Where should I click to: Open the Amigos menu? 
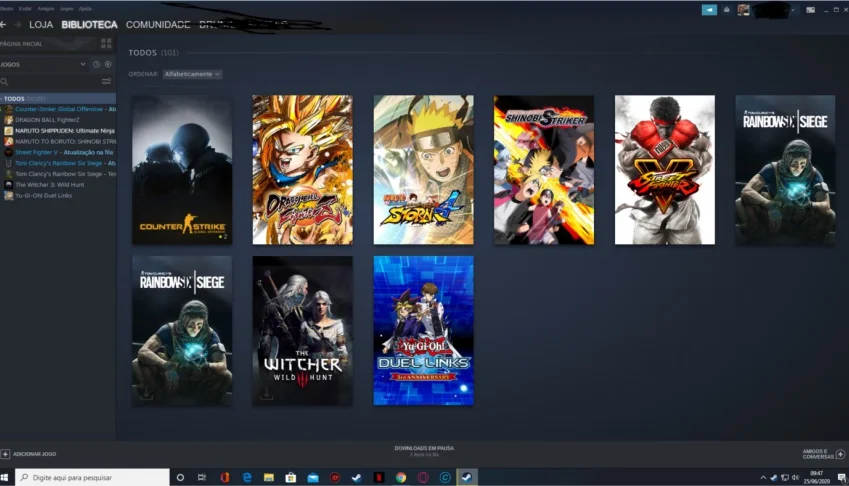45,9
